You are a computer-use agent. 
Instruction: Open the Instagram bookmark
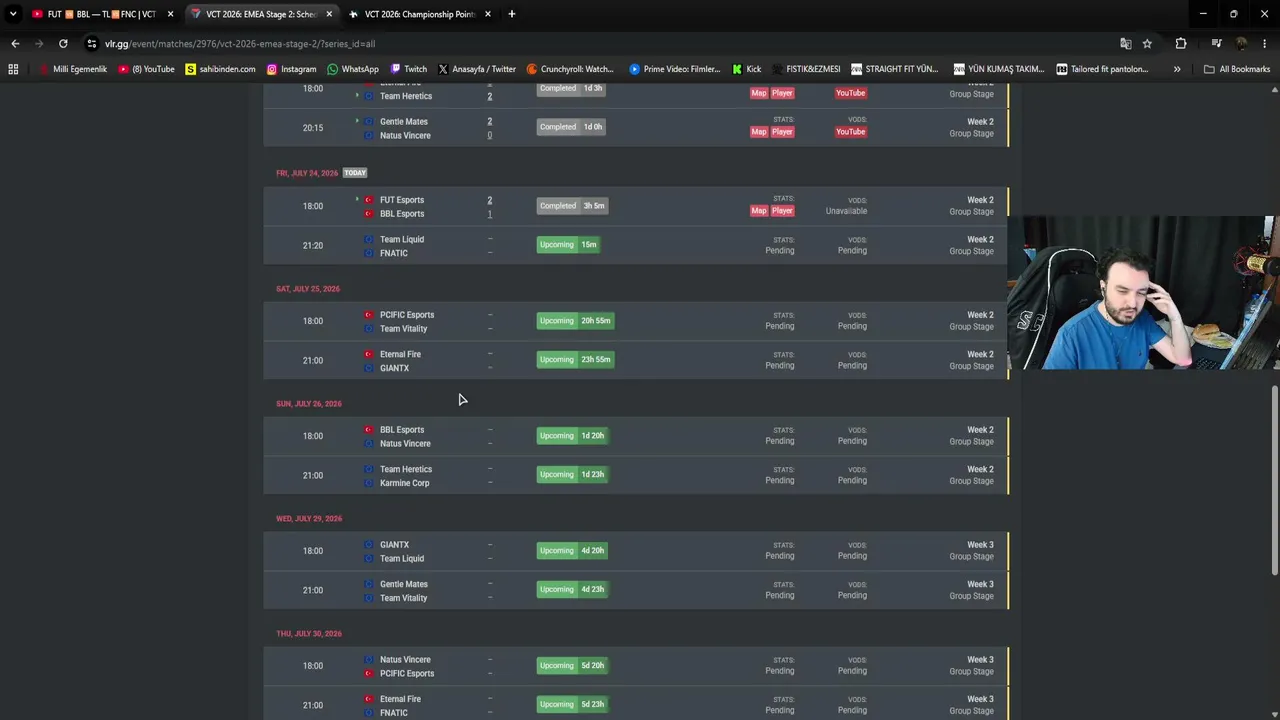(291, 69)
